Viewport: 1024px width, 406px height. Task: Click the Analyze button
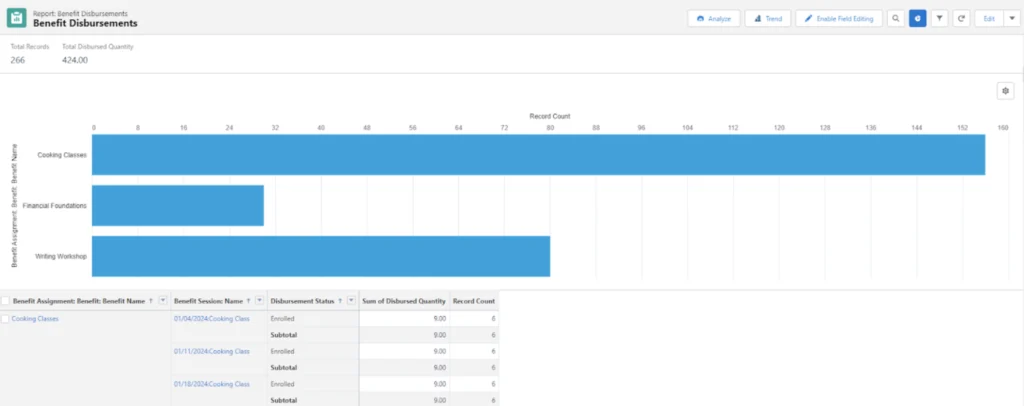tap(713, 18)
